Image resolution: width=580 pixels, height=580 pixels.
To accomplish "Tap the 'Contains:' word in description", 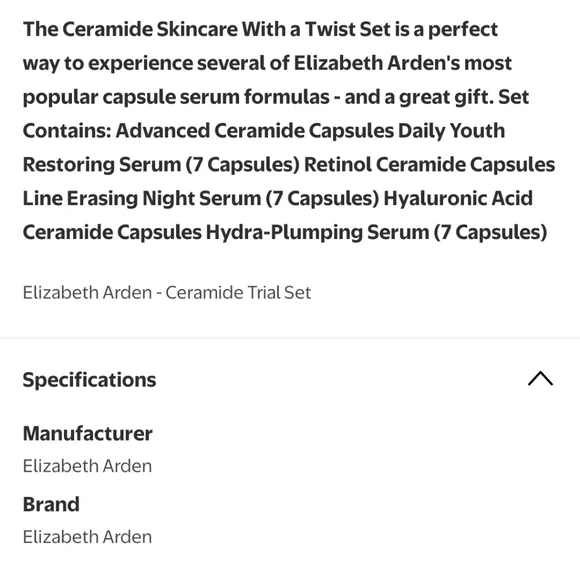I will click(67, 131).
